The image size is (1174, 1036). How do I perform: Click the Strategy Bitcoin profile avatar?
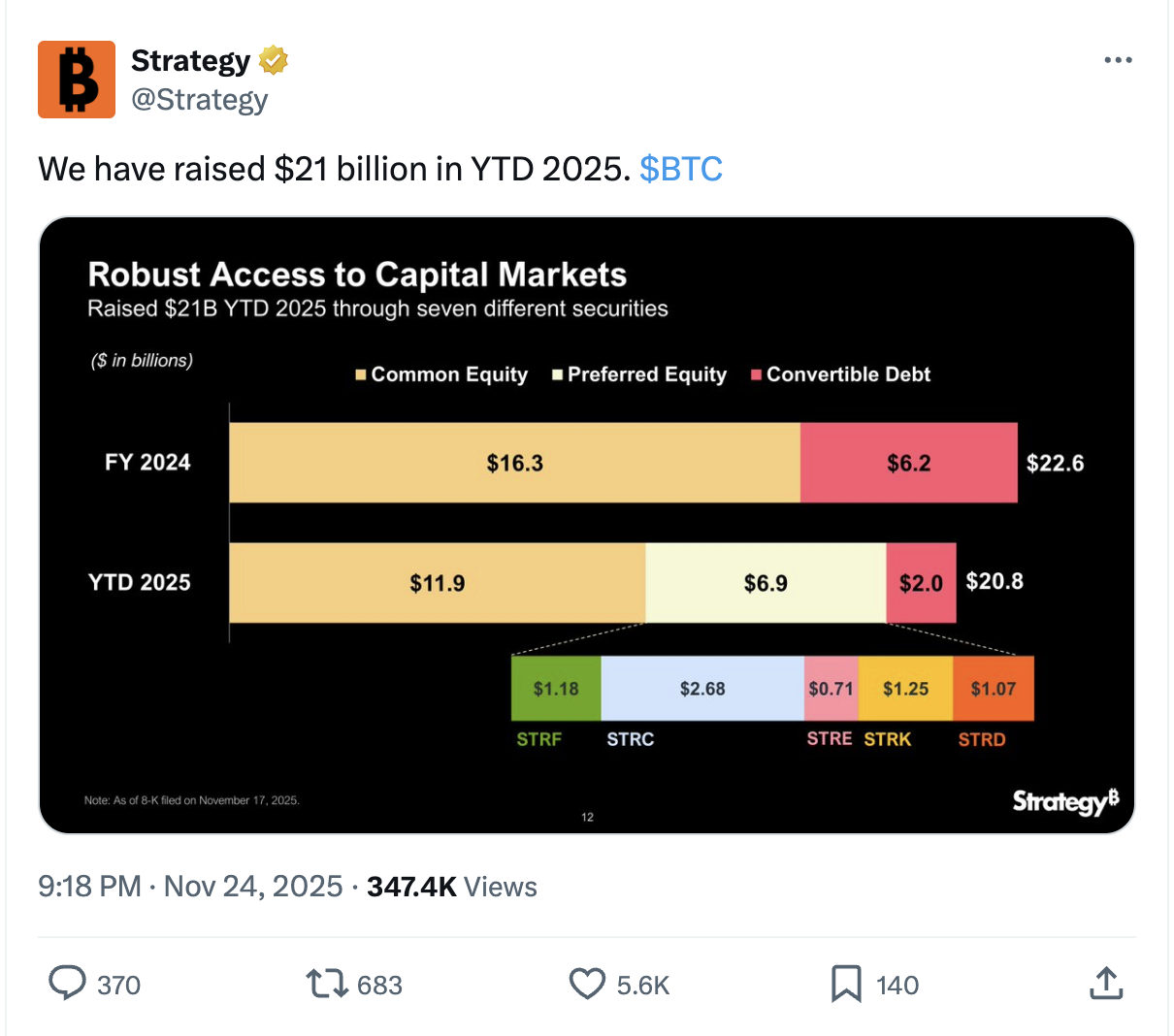(77, 80)
